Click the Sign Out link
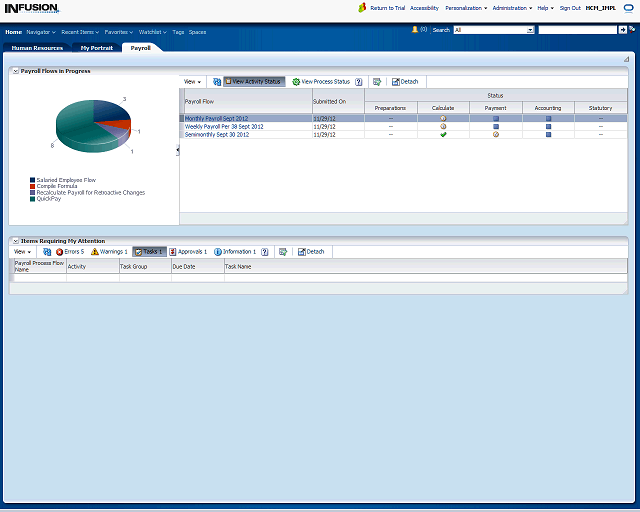 (570, 7)
